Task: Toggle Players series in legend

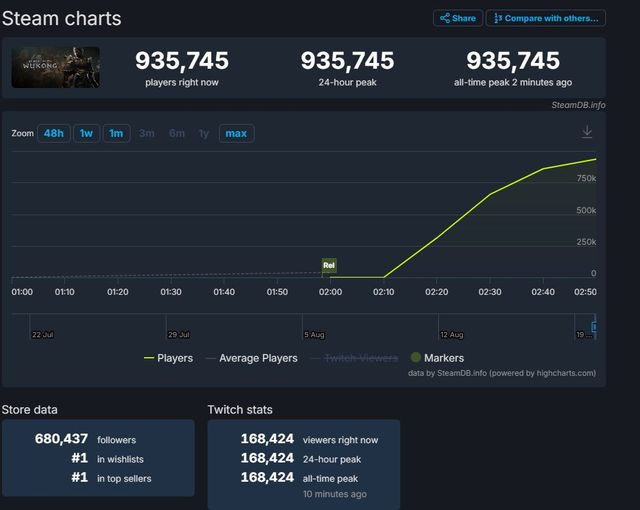Action: coord(168,358)
